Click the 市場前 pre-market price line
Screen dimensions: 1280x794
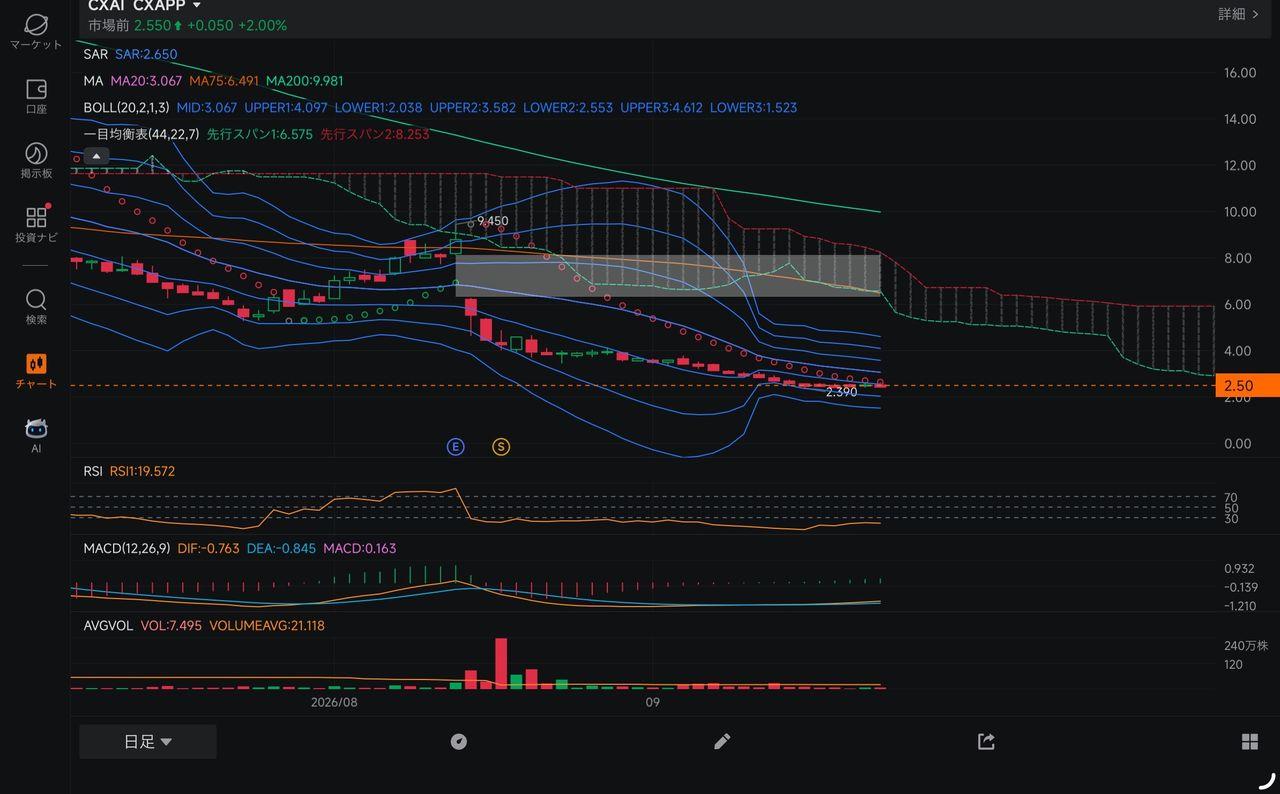click(187, 25)
